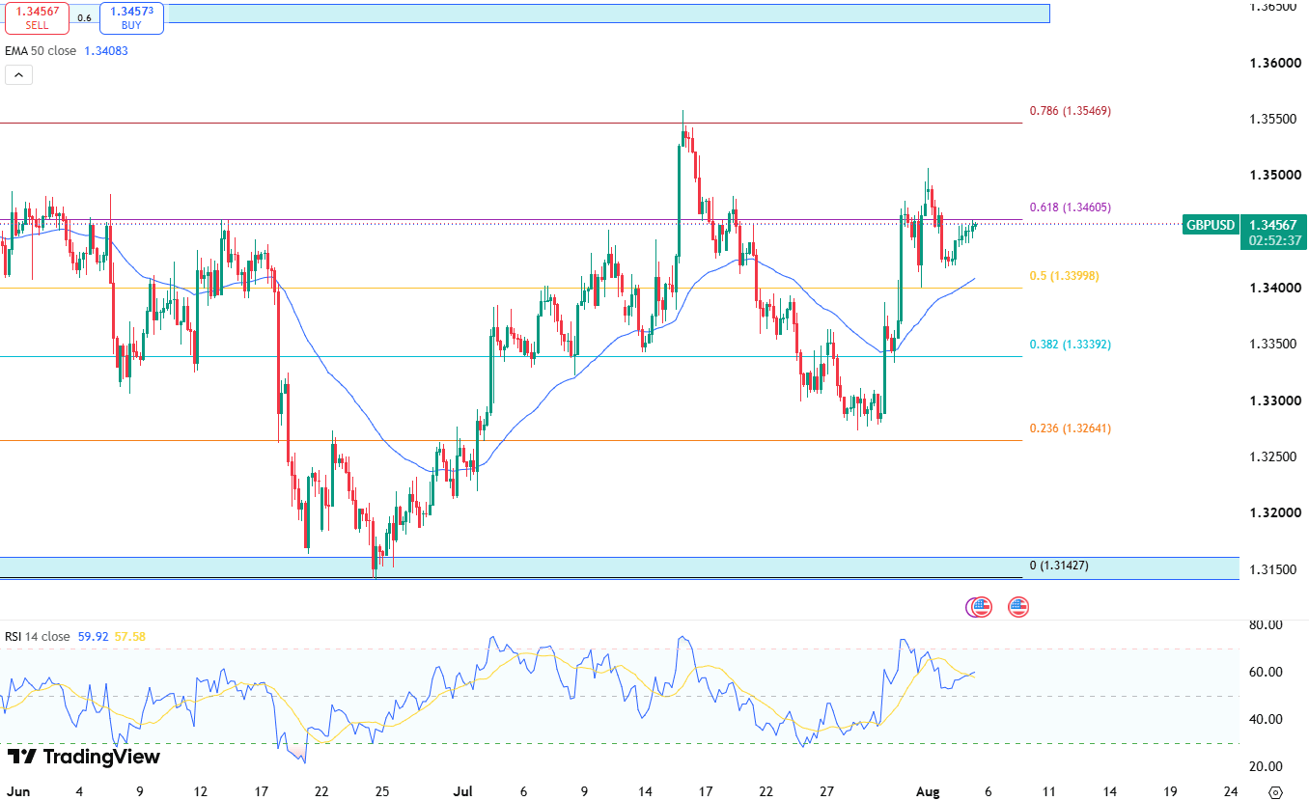1309x801 pixels.
Task: Select the 0 (1.31427) Fibonacci label
Action: tap(1059, 566)
